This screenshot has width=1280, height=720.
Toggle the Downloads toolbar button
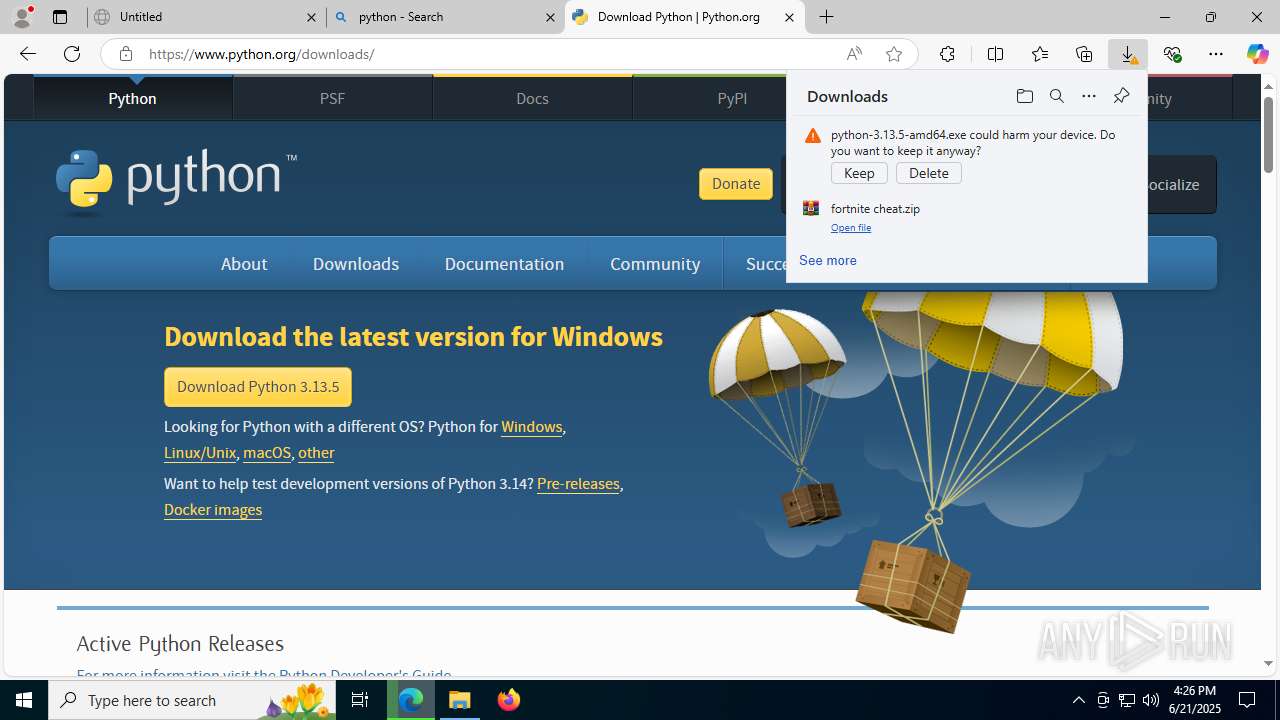pos(1128,54)
